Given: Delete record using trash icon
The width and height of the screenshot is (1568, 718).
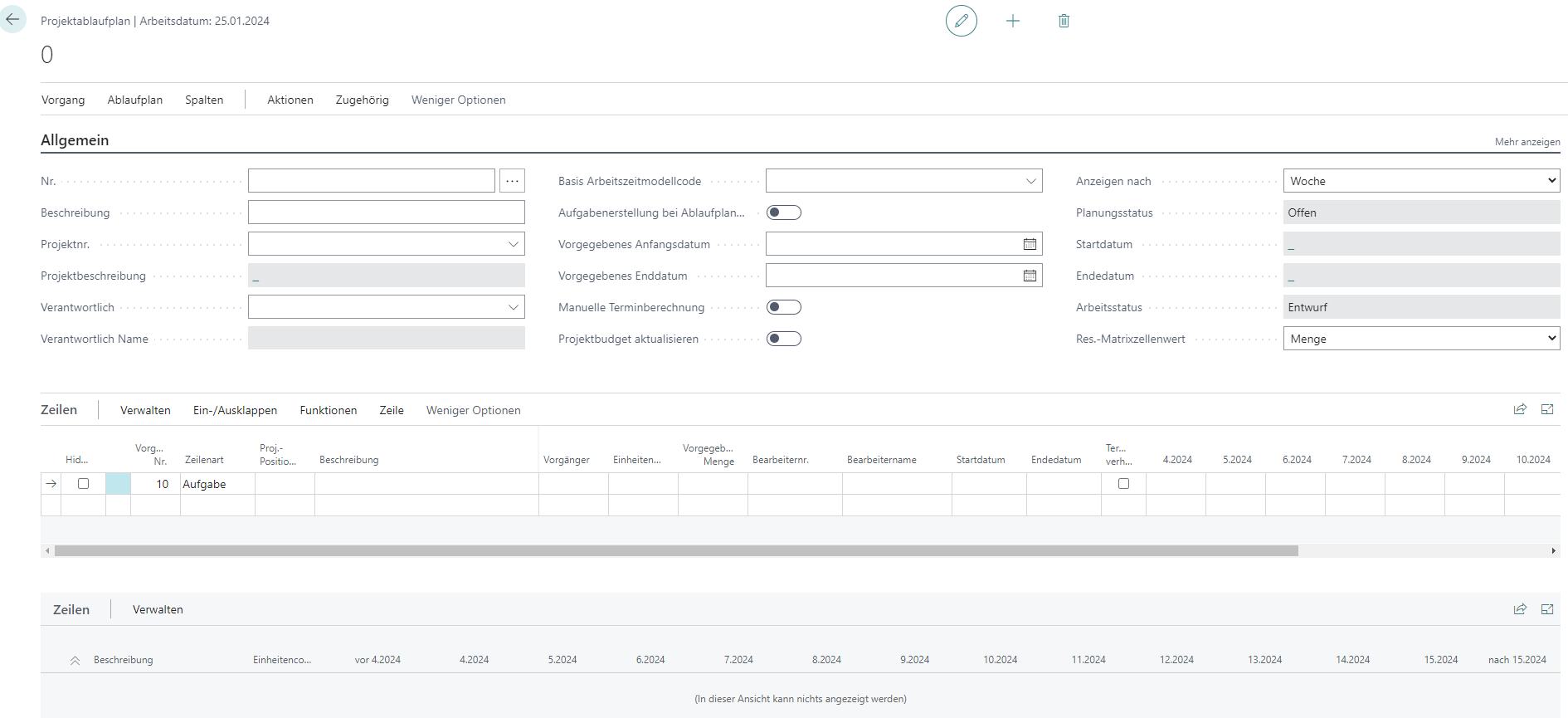Looking at the screenshot, I should click(x=1064, y=21).
